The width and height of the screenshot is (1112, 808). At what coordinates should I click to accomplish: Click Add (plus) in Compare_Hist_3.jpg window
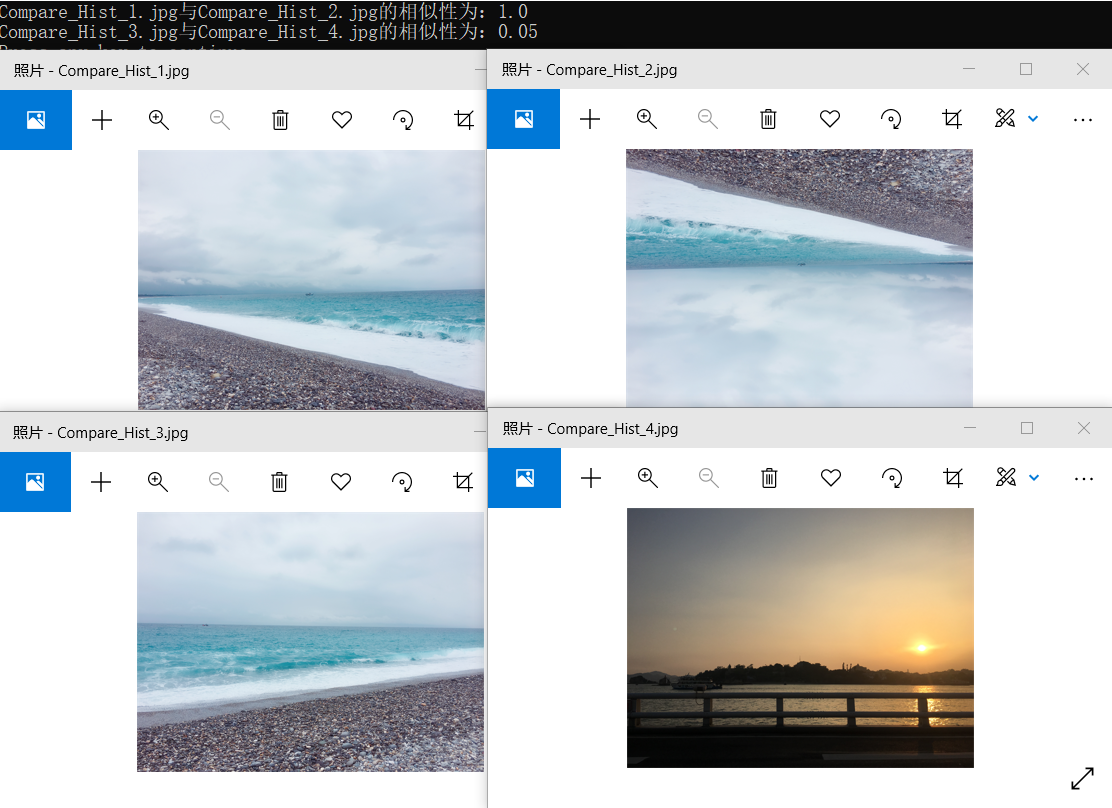101,482
